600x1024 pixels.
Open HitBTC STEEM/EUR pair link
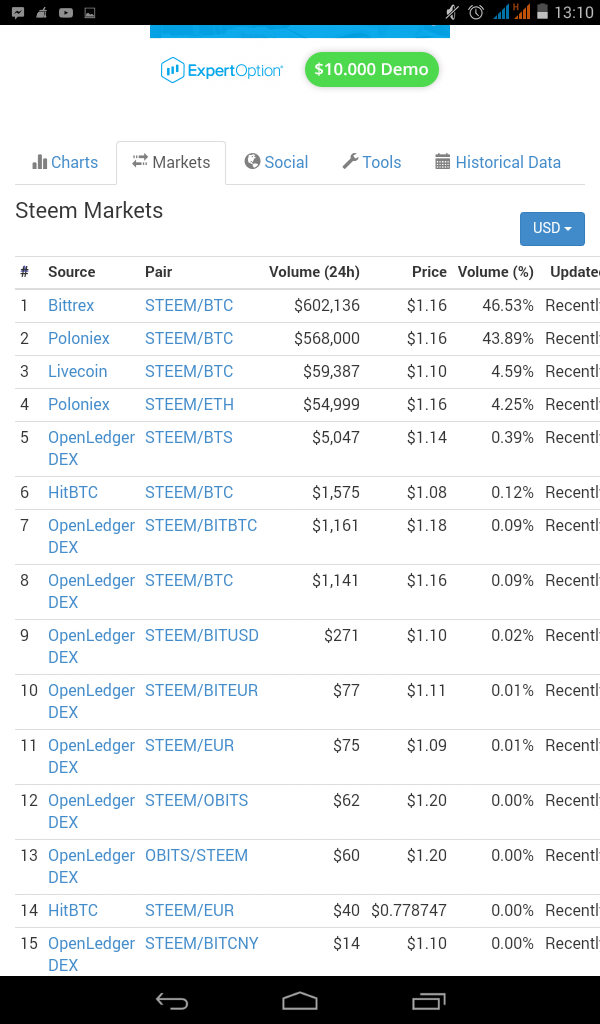[189, 910]
